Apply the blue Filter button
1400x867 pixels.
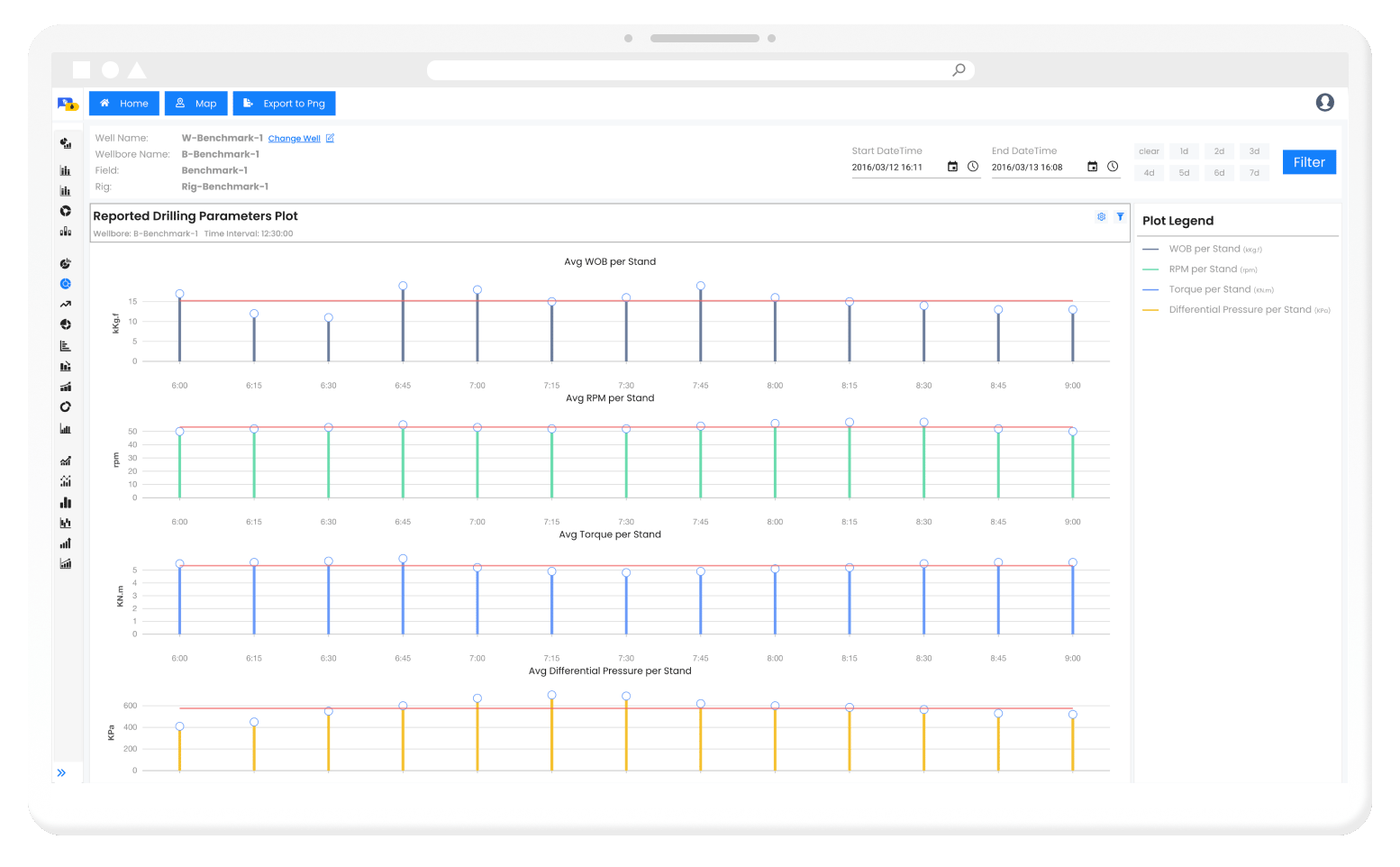tap(1309, 162)
